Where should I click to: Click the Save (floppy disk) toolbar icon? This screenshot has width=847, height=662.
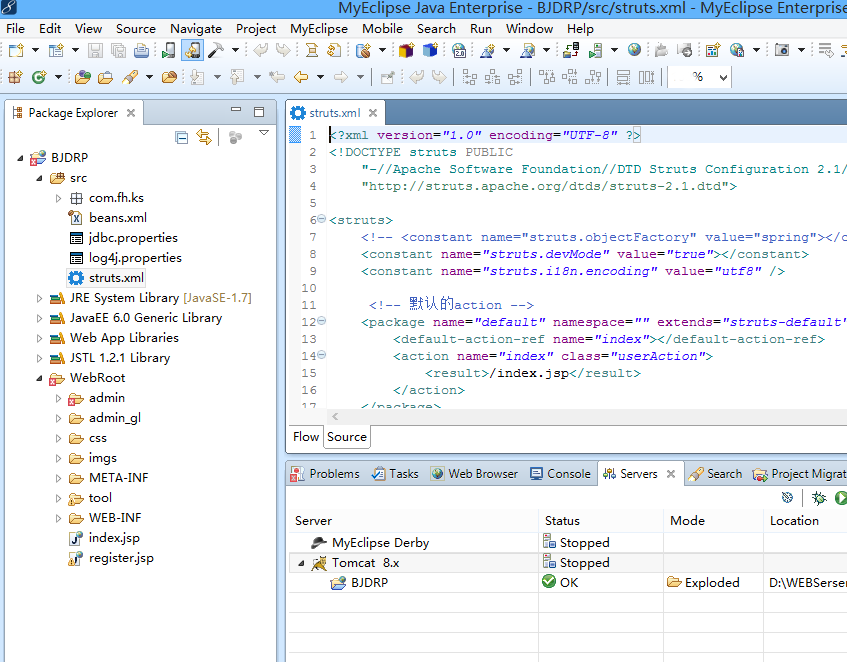(95, 50)
